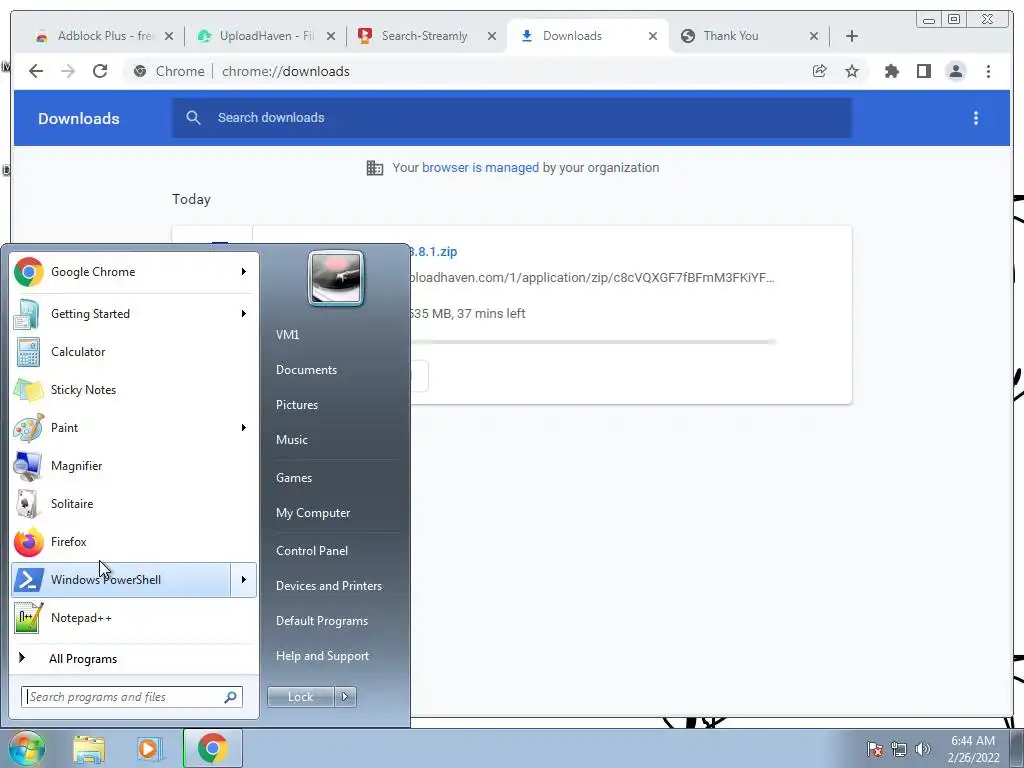Open VM1 user folder in Start menu
The height and width of the screenshot is (768, 1024).
click(287, 334)
